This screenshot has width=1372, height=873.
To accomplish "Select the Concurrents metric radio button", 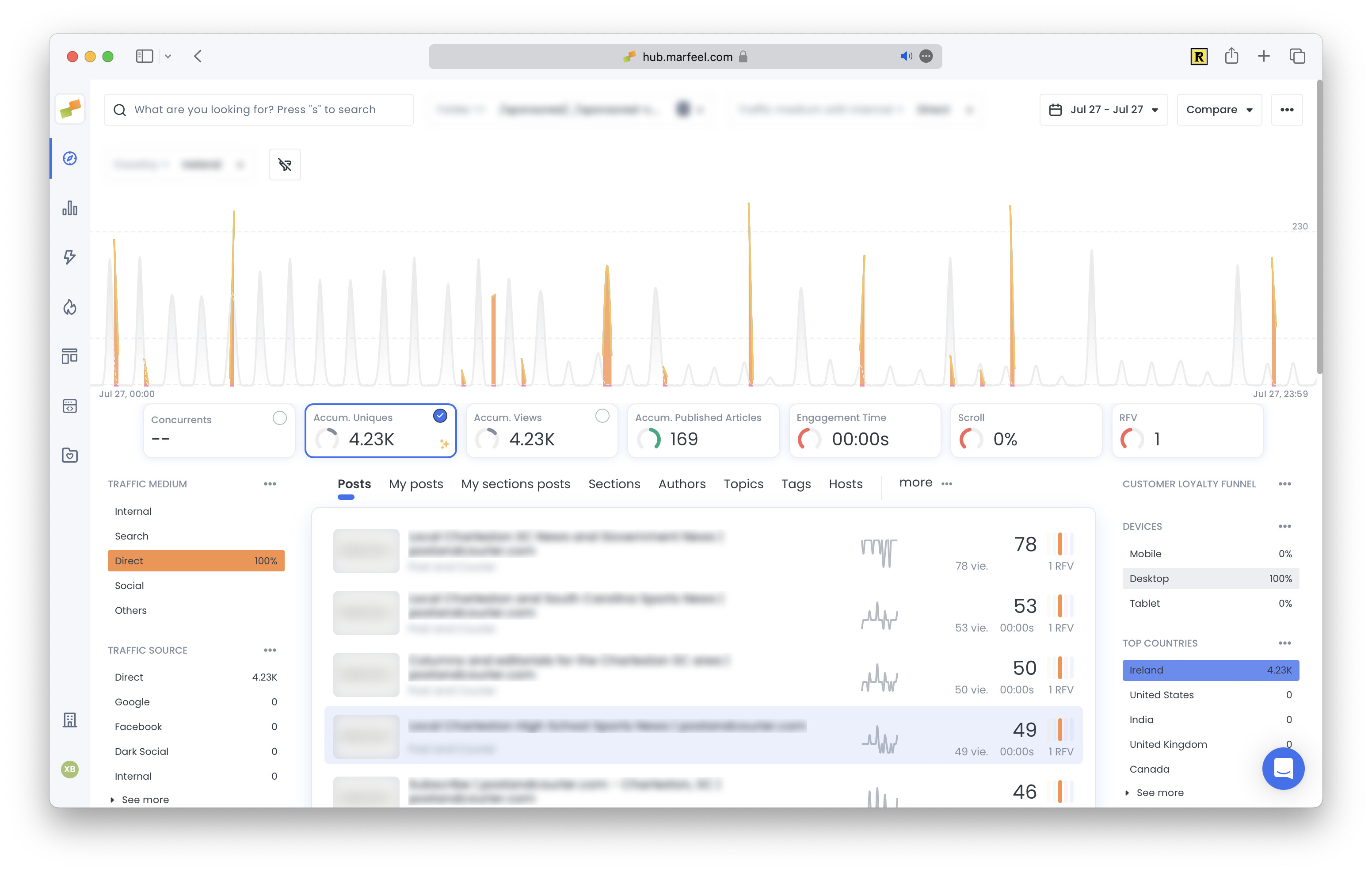I will point(279,418).
